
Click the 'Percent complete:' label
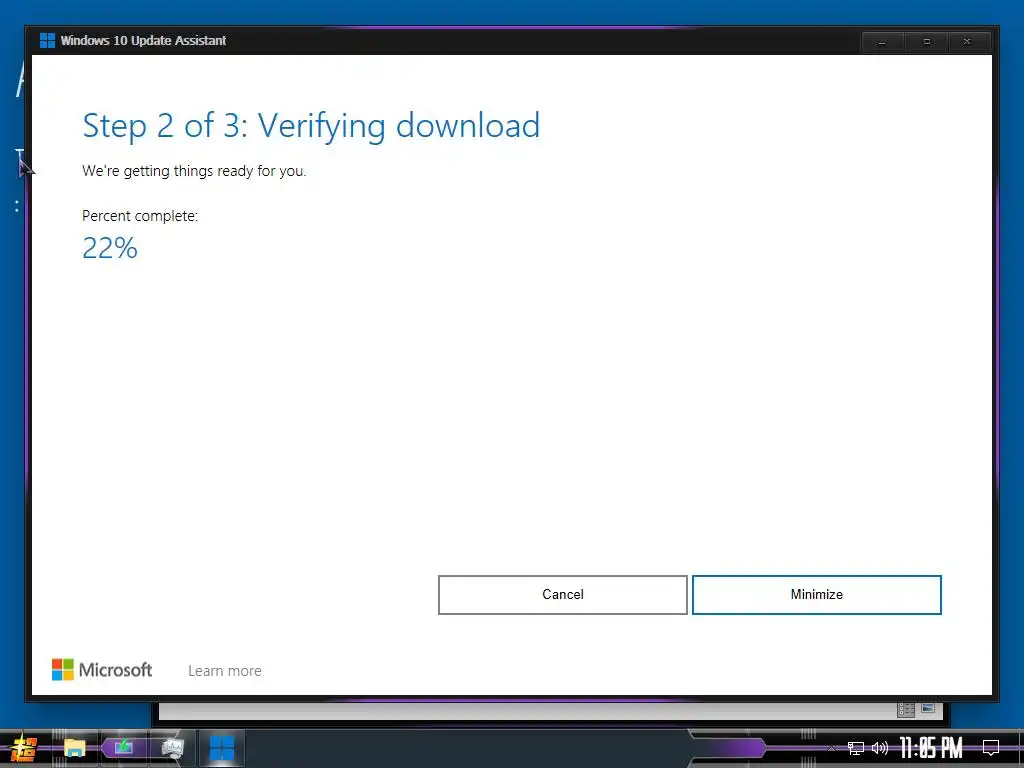(x=140, y=216)
